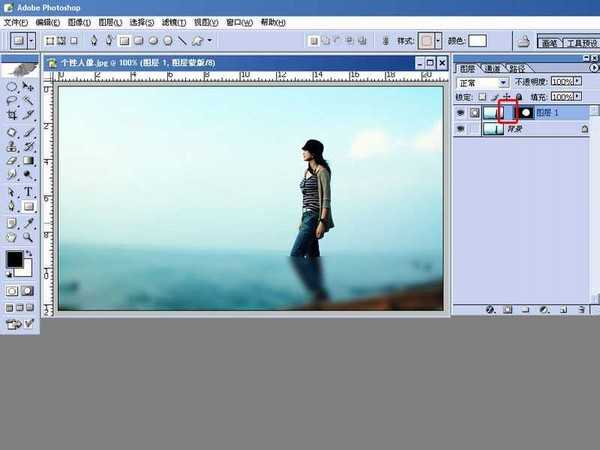Select the Magic Wand tool
This screenshot has height=450, width=600.
(28, 101)
